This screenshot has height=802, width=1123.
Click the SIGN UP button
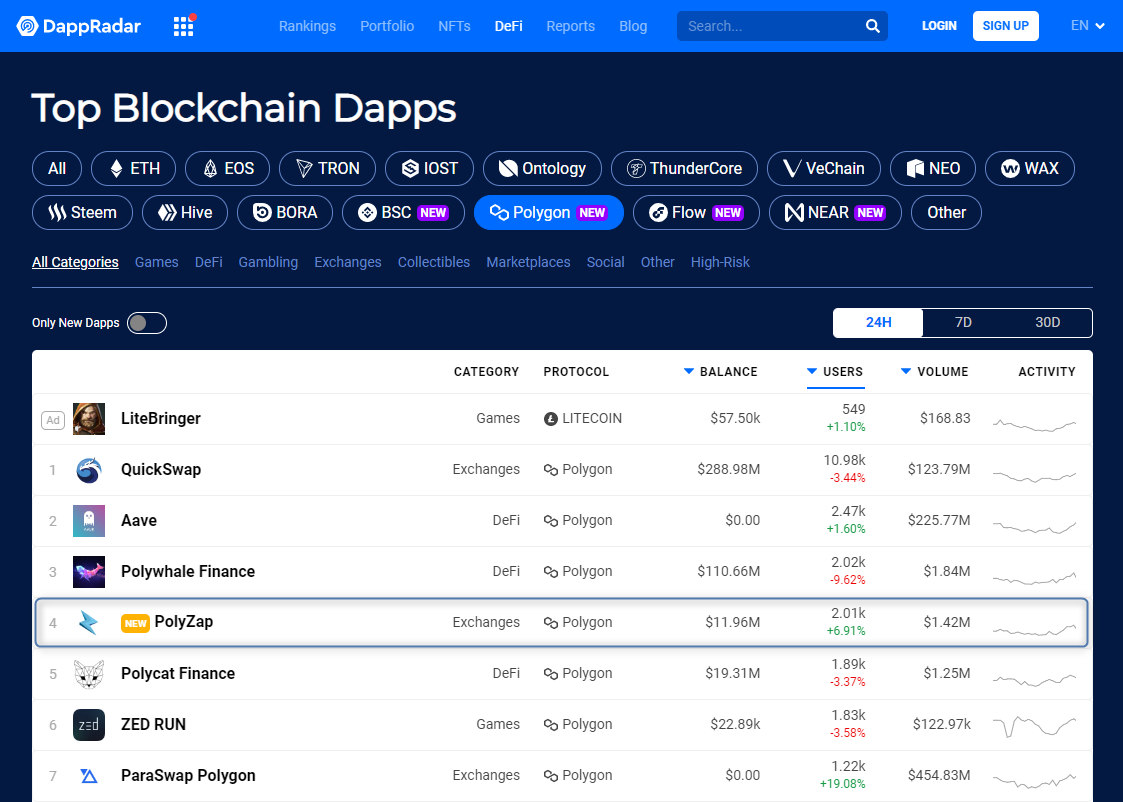coord(1006,26)
